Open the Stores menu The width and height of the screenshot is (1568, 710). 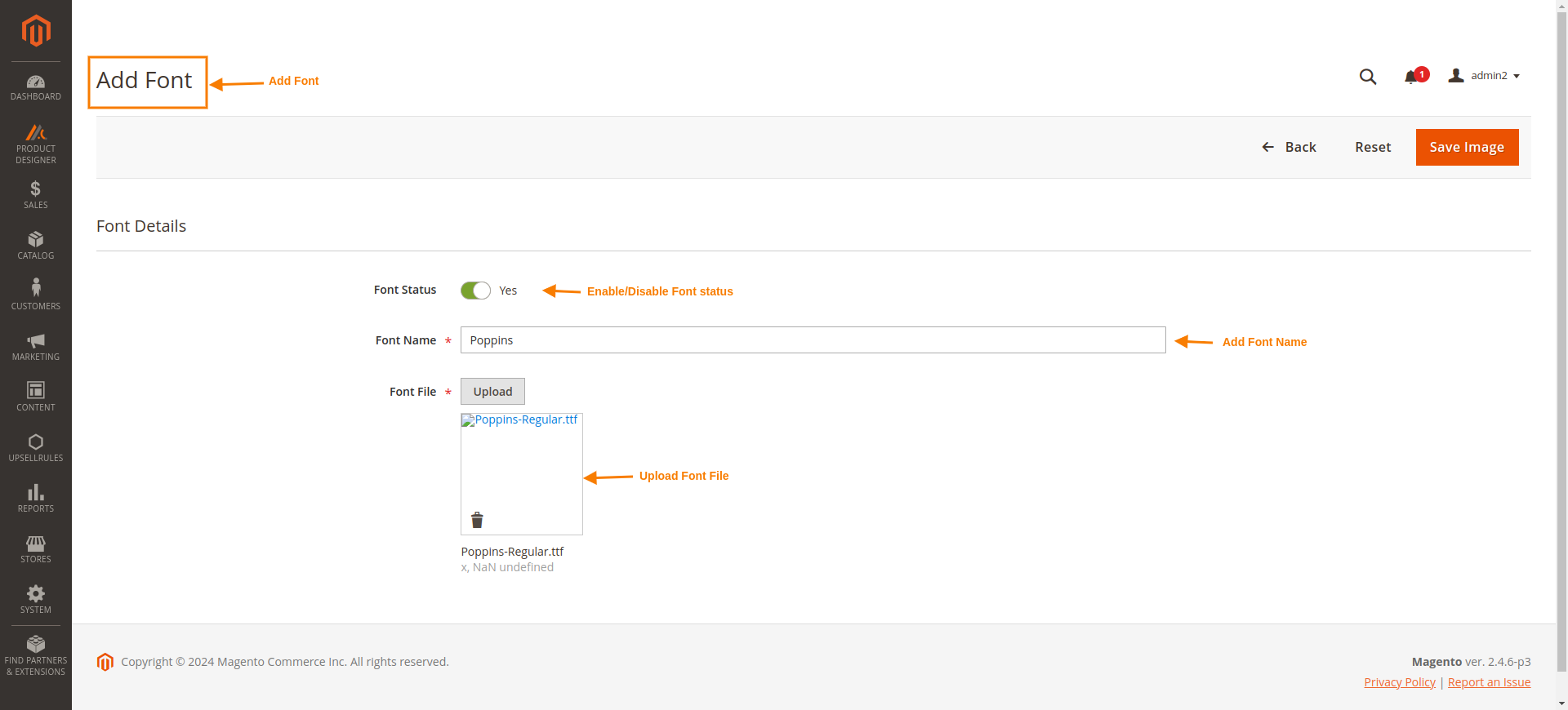[x=36, y=549]
